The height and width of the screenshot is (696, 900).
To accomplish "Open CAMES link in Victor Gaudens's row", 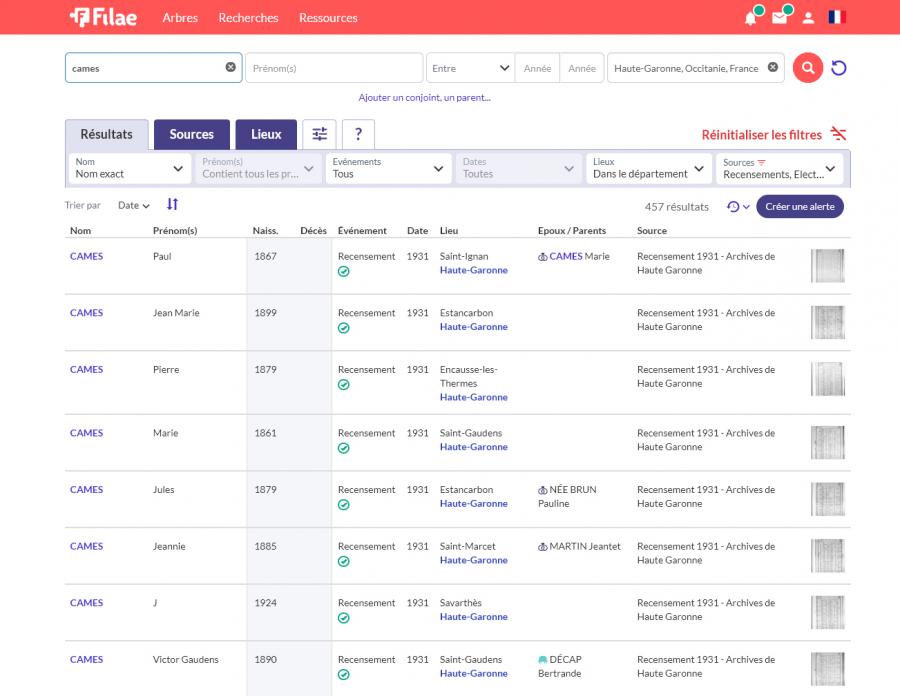I will click(x=87, y=660).
